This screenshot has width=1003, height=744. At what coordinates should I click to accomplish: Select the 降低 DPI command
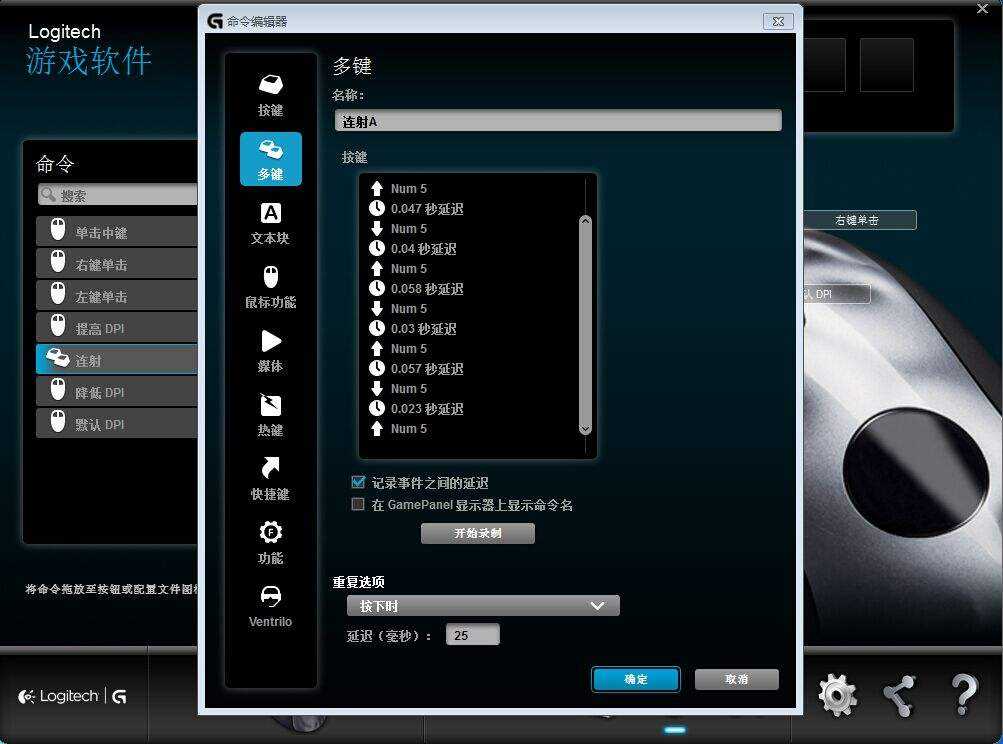(x=116, y=392)
